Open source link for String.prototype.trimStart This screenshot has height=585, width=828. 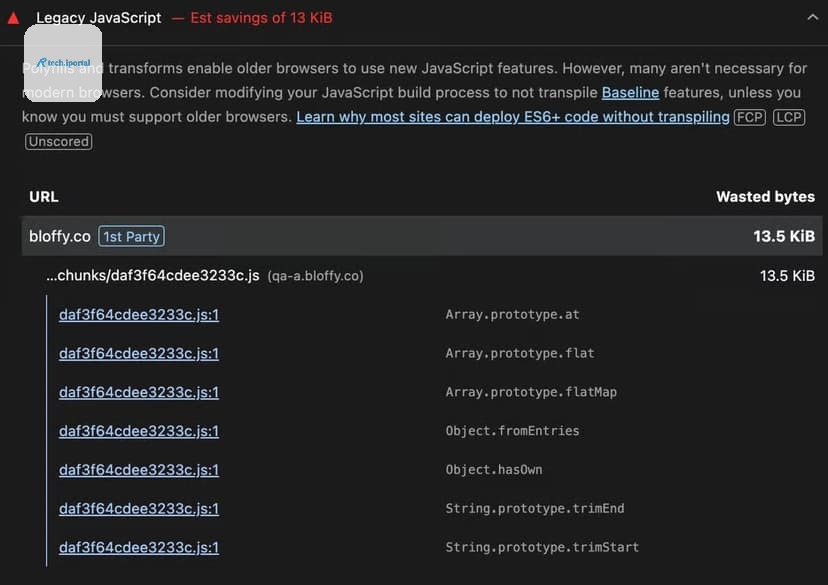point(139,548)
